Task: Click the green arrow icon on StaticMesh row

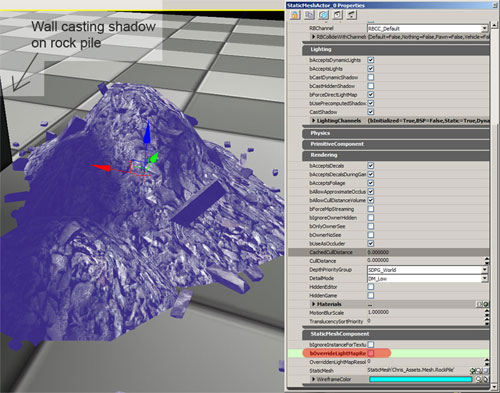Action: [x=473, y=371]
